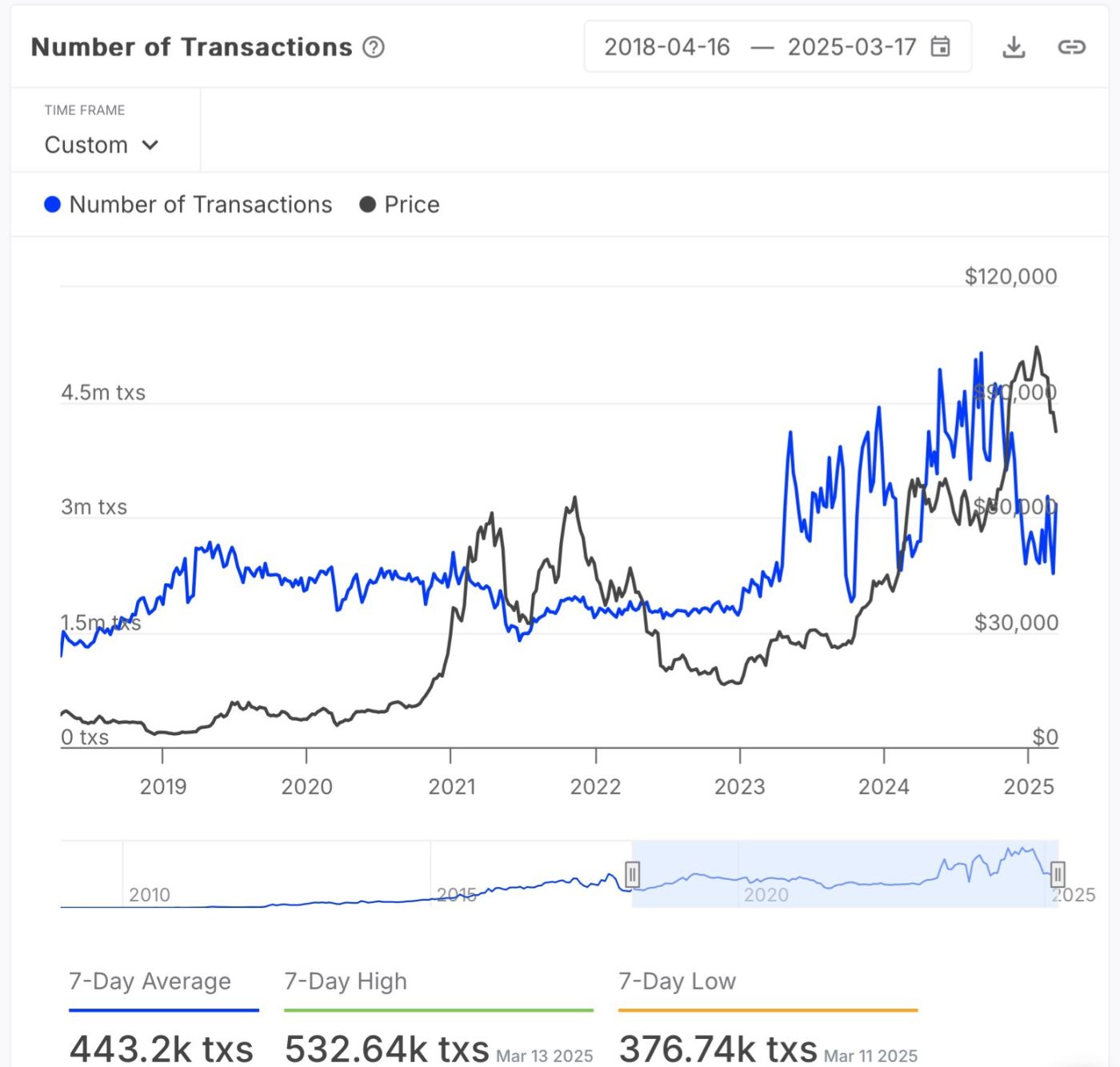Click the end date 2025-03-17
The image size is (1120, 1067).
pos(851,47)
